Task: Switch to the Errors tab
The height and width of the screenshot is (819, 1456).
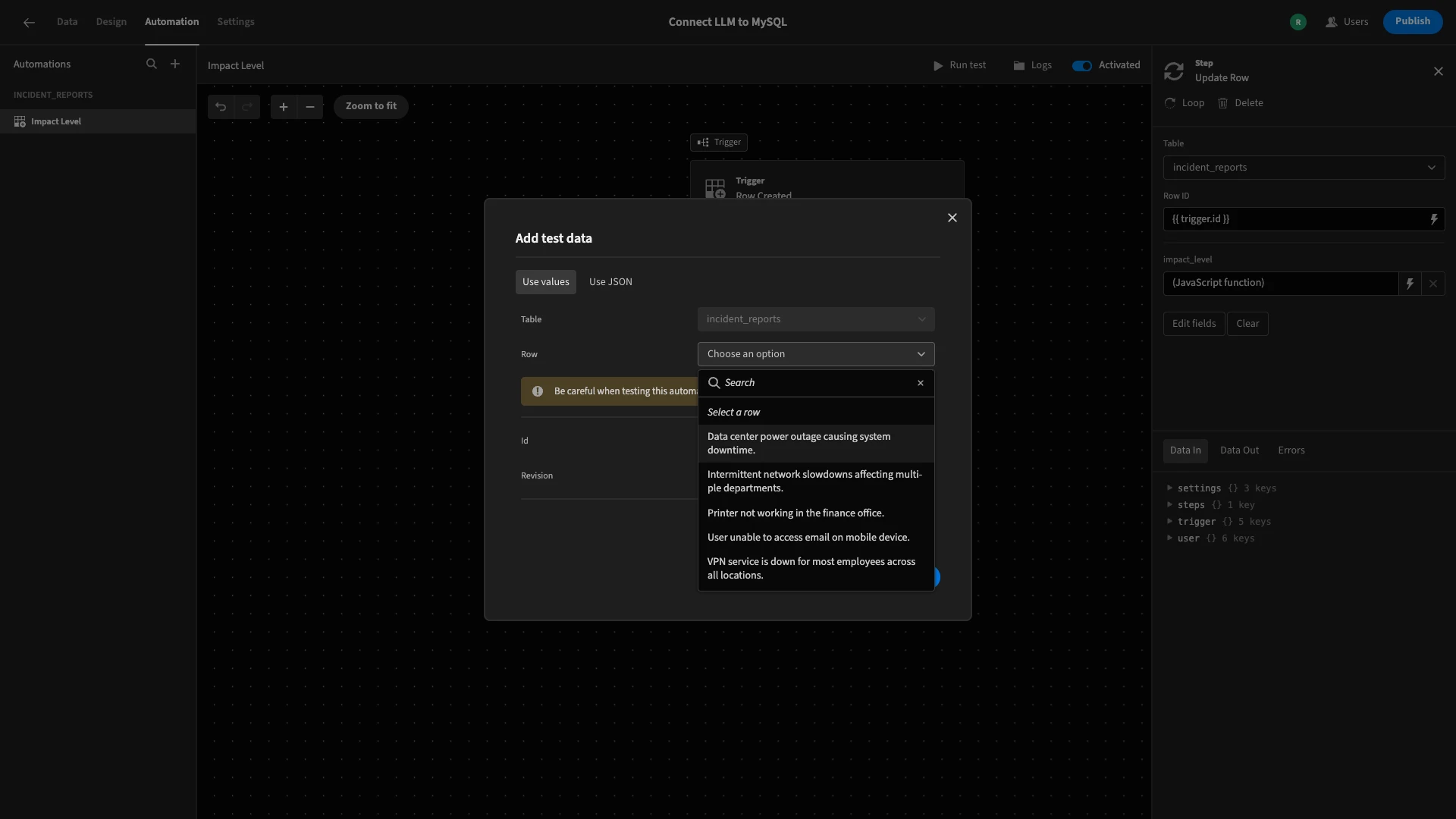Action: click(1291, 450)
